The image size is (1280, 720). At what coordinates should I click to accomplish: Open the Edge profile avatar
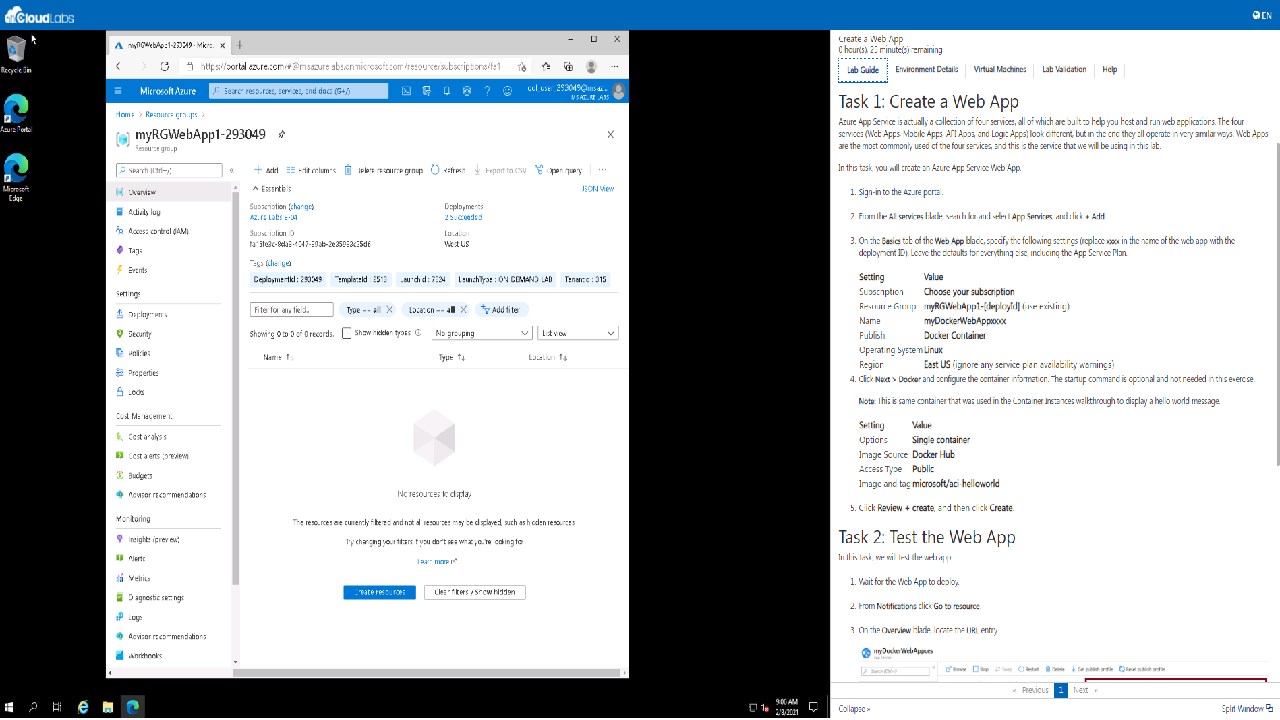(x=591, y=66)
